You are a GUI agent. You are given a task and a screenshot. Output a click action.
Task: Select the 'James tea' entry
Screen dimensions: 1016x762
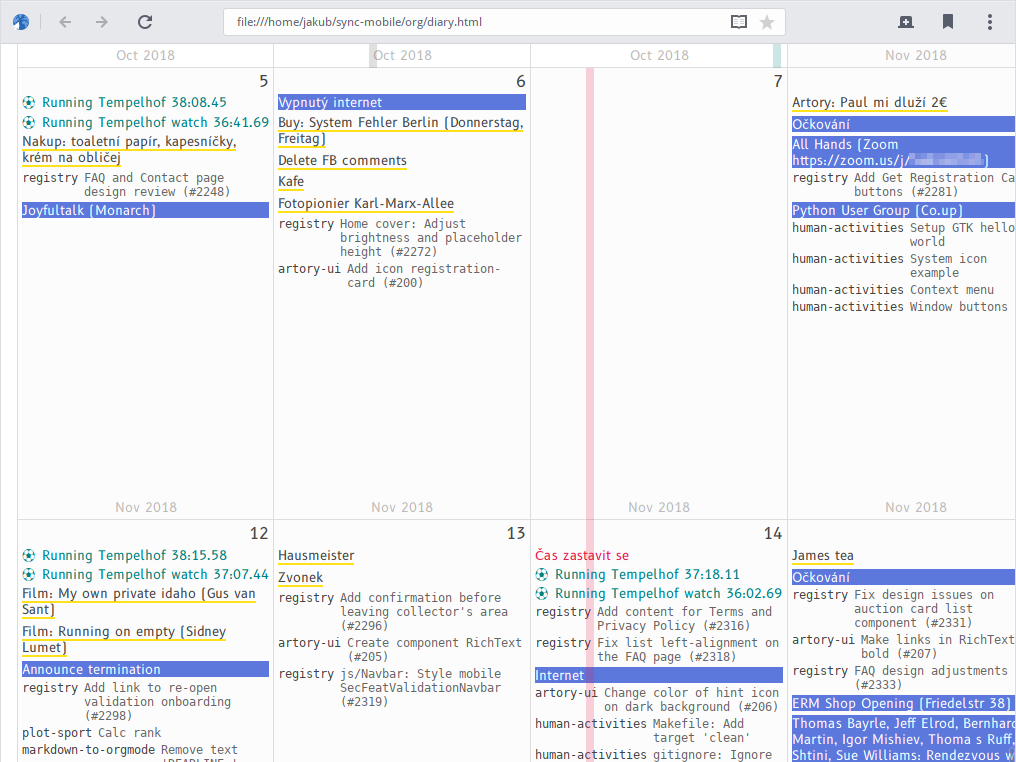tap(822, 556)
